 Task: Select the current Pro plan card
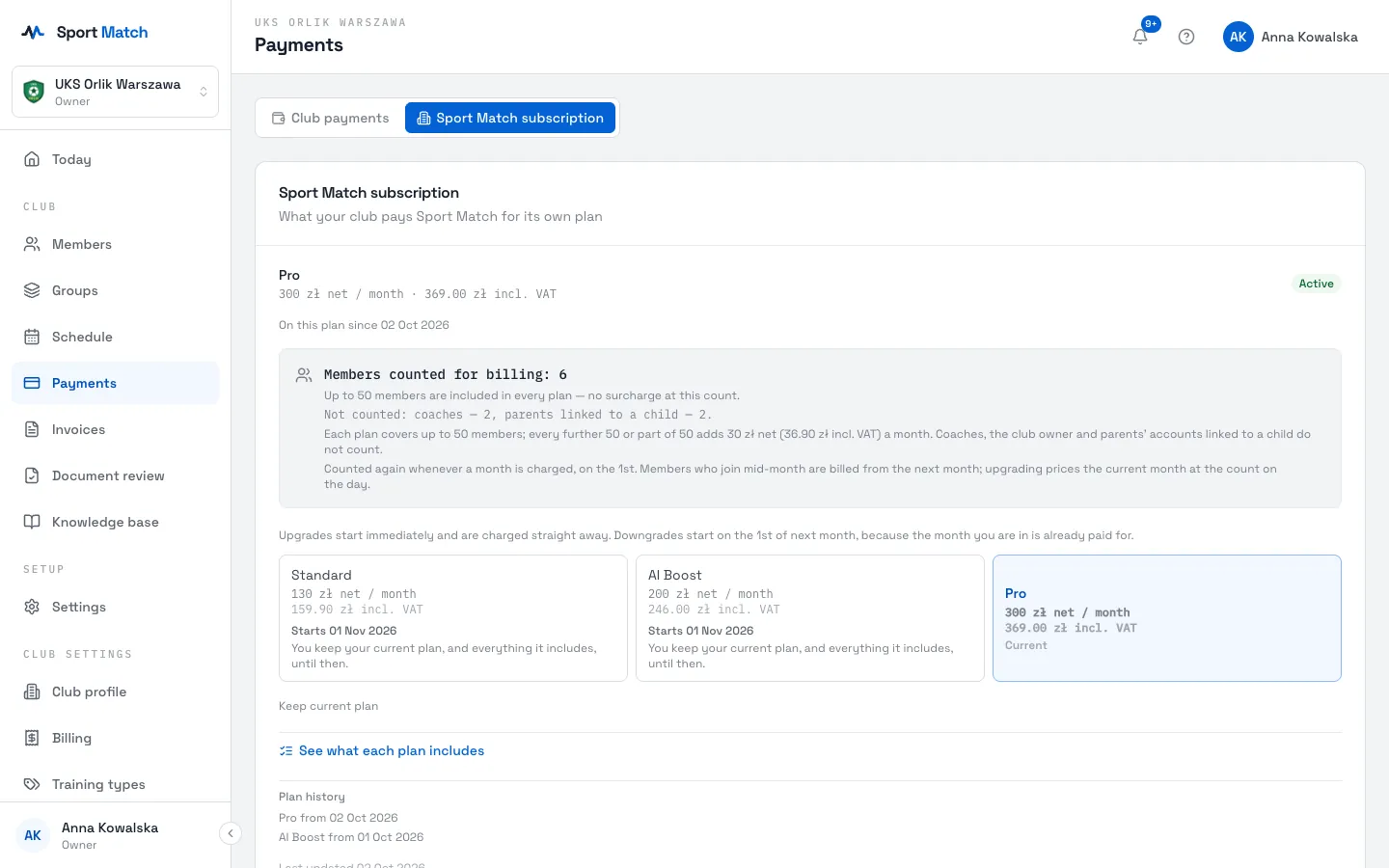[1167, 618]
